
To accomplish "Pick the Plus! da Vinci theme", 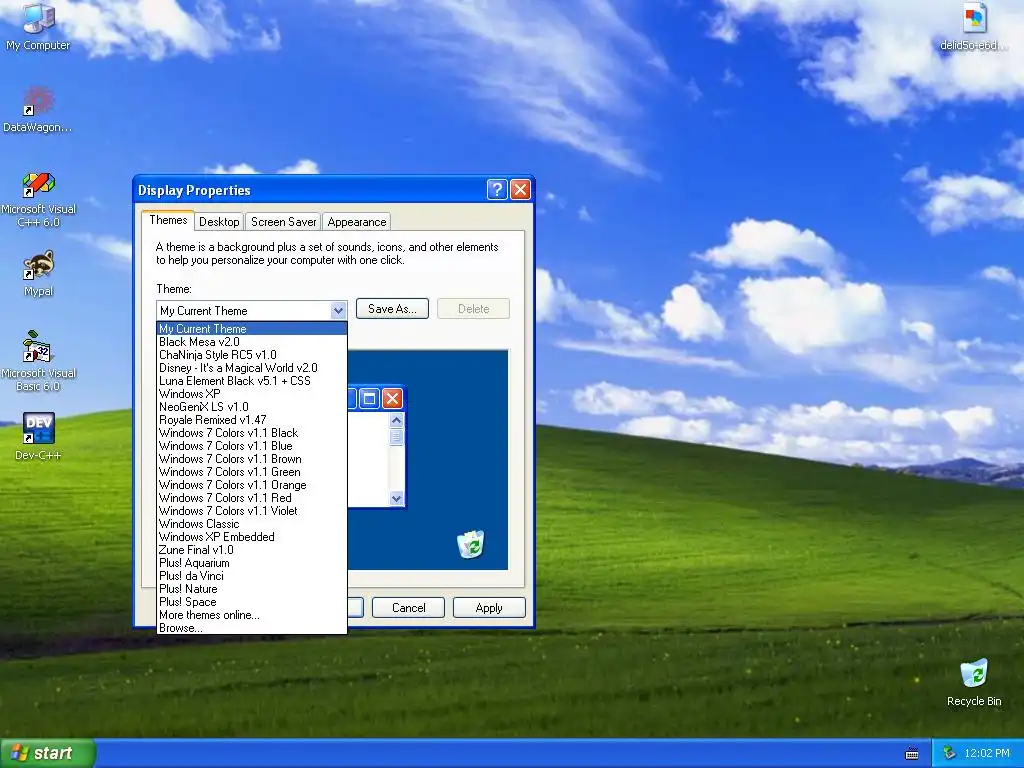I will pyautogui.click(x=252, y=576).
